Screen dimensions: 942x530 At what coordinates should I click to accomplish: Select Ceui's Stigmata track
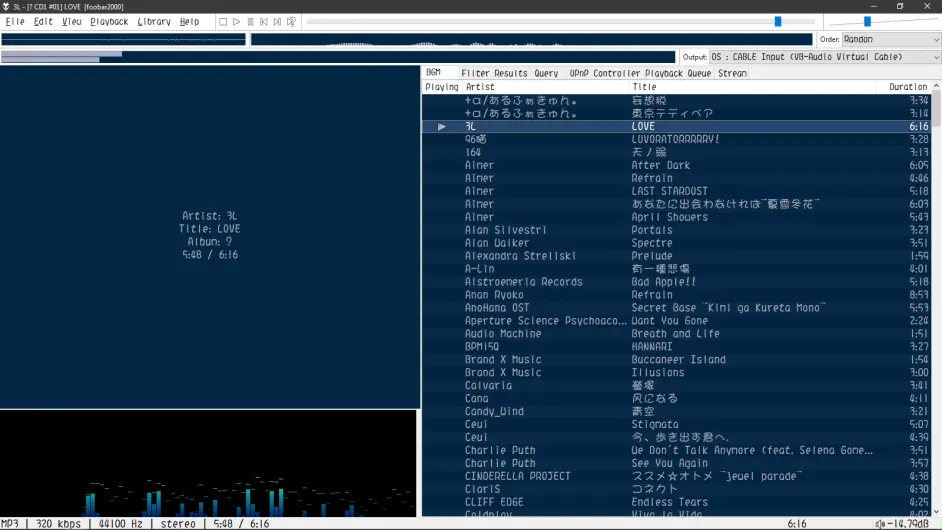click(676, 424)
